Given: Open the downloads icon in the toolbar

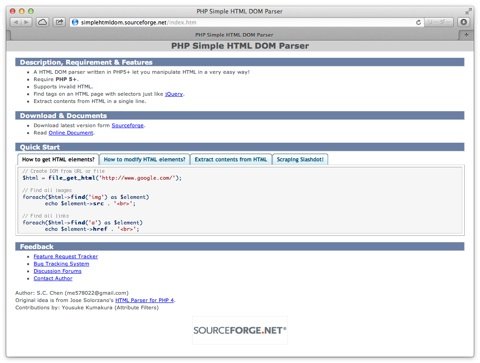Looking at the screenshot, I should pyautogui.click(x=463, y=22).
